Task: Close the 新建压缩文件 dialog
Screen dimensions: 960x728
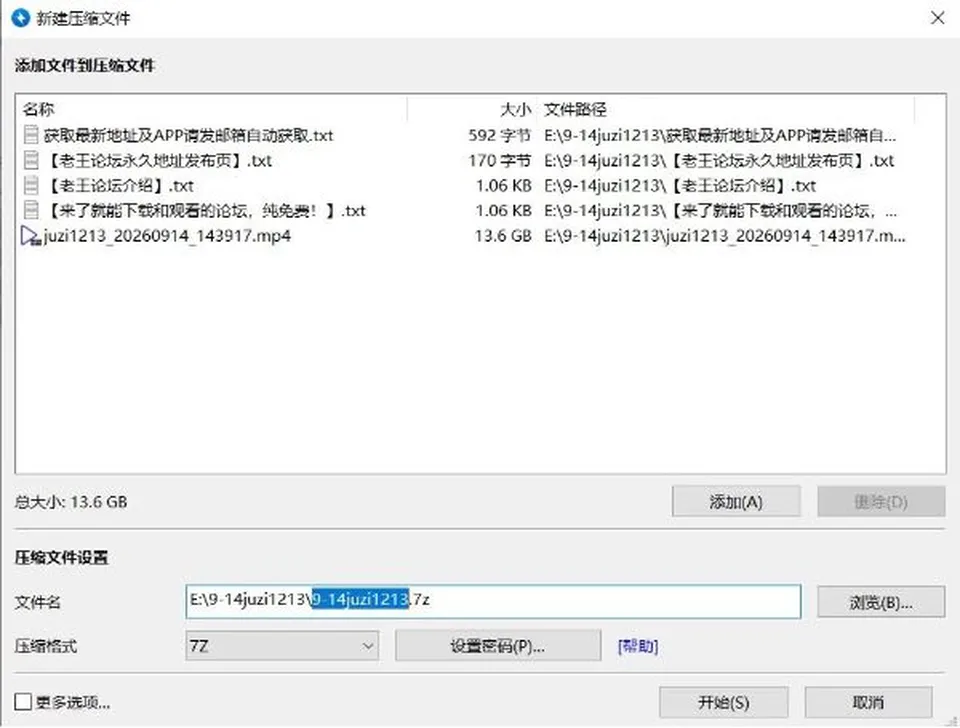Action: [937, 18]
